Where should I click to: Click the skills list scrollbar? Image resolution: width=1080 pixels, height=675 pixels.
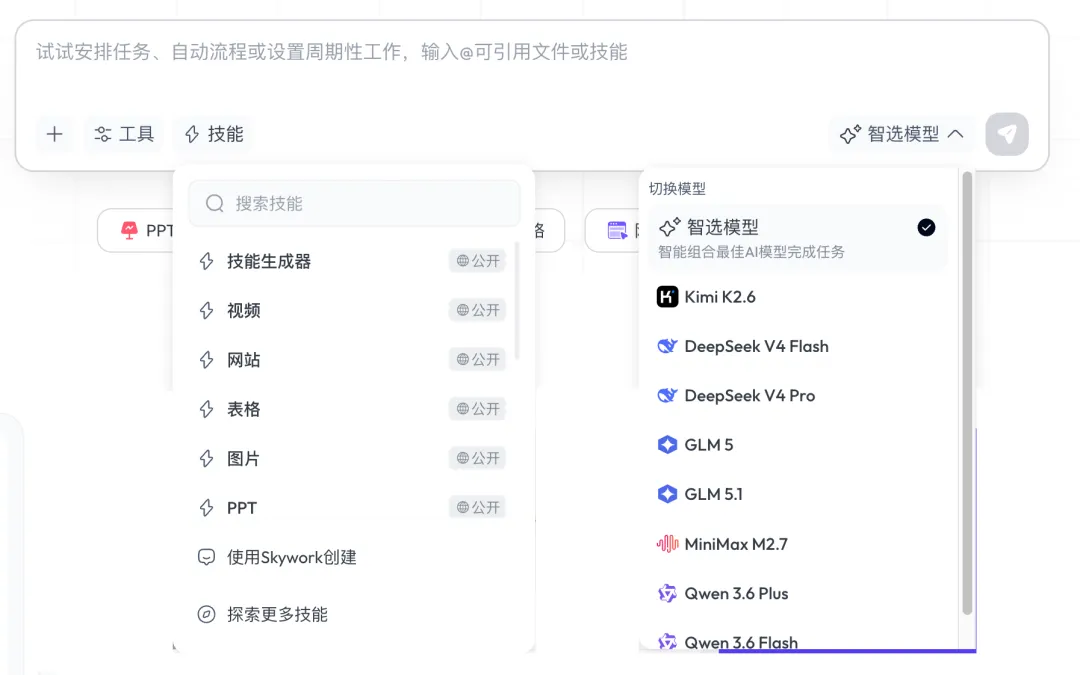[517, 300]
